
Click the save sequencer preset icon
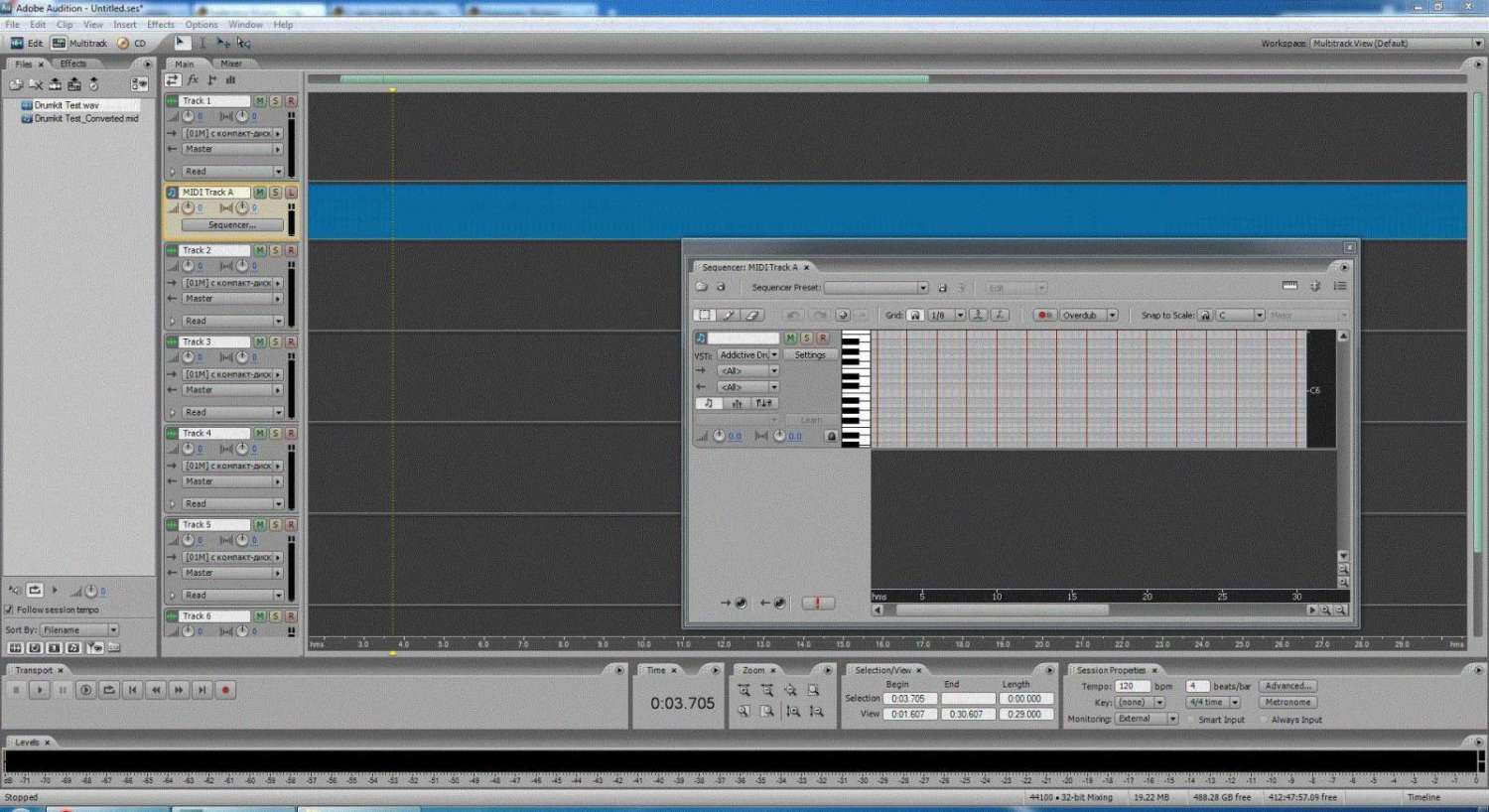click(942, 288)
